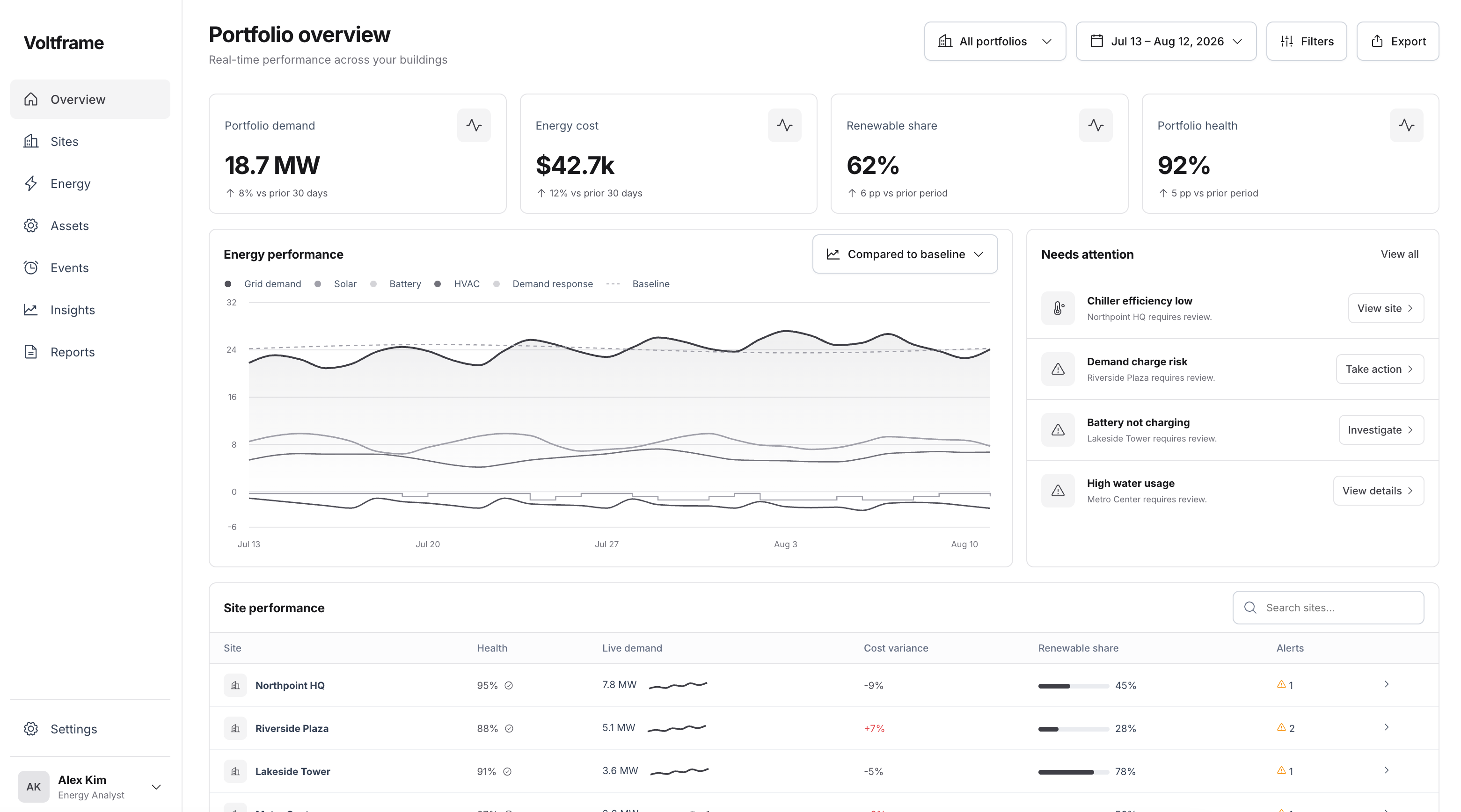This screenshot has width=1461, height=812.
Task: Click View all in Needs attention
Action: [1399, 254]
